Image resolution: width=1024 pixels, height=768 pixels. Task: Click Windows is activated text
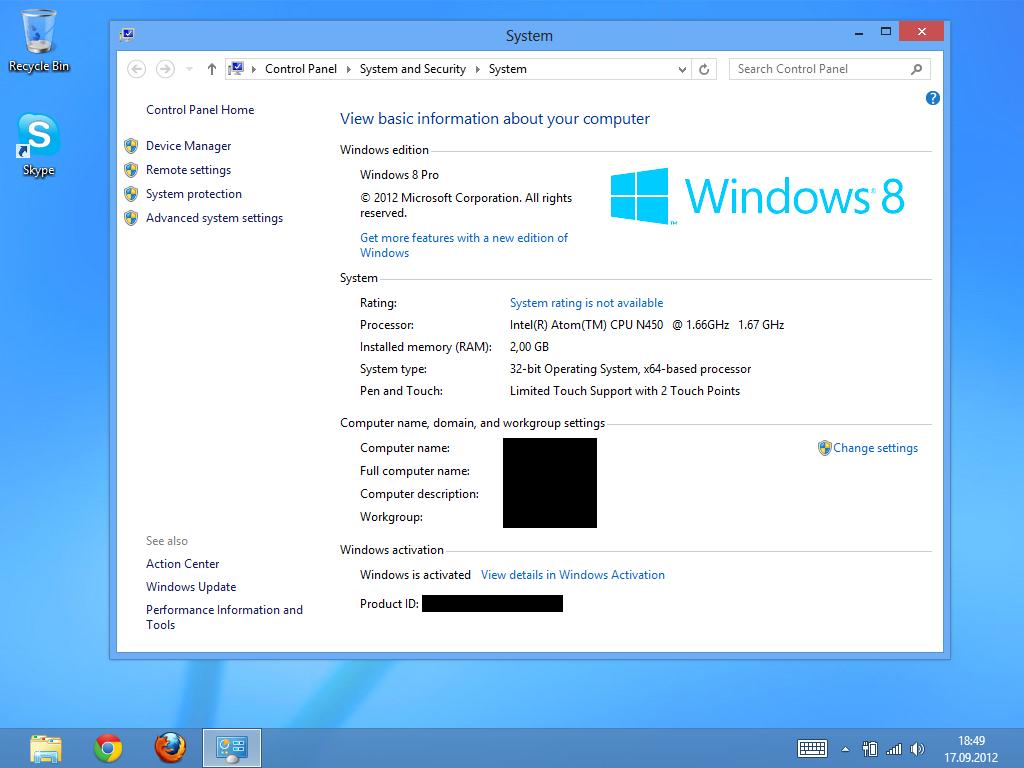415,575
